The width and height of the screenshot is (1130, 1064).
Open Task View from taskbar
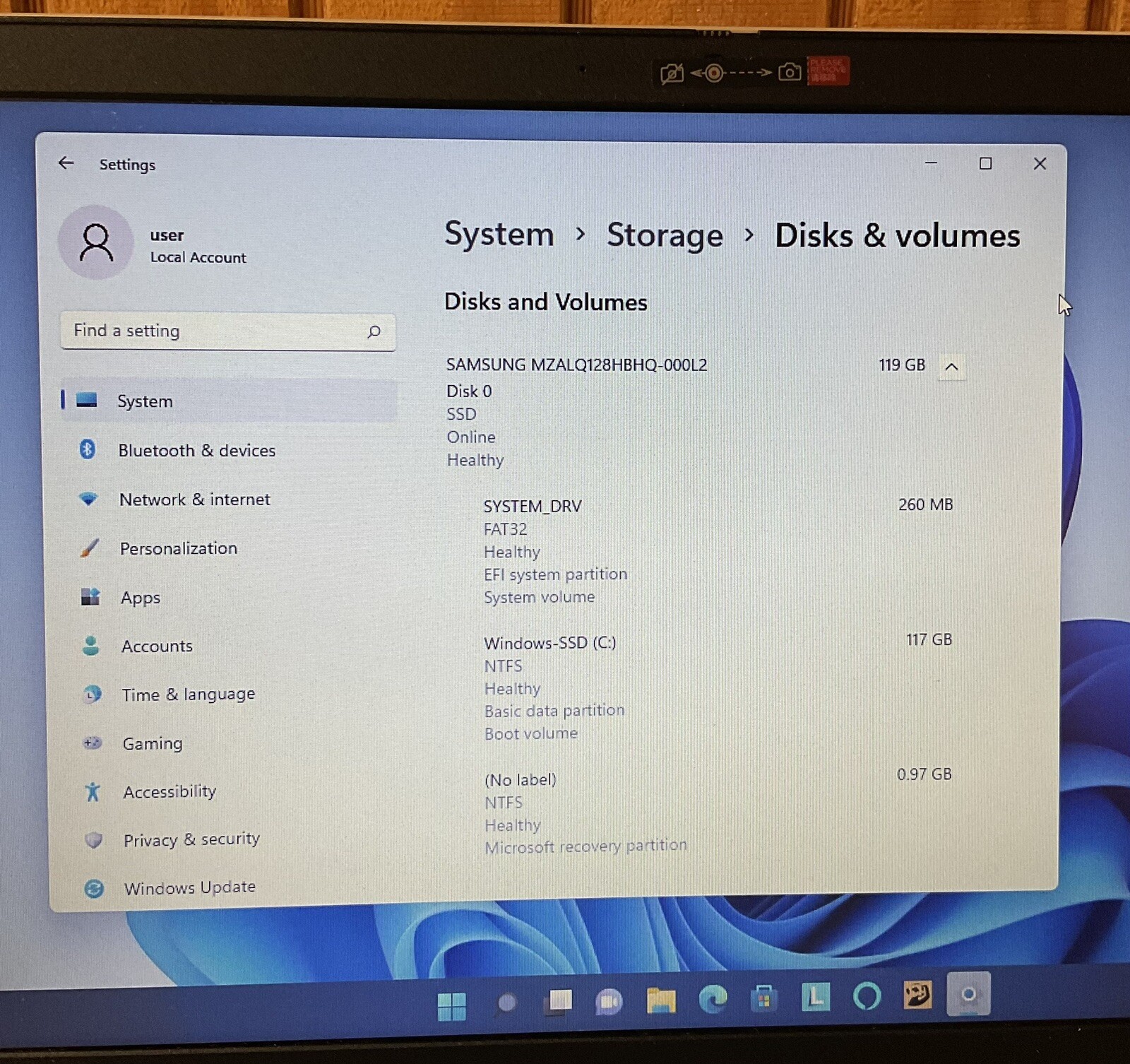[559, 1002]
